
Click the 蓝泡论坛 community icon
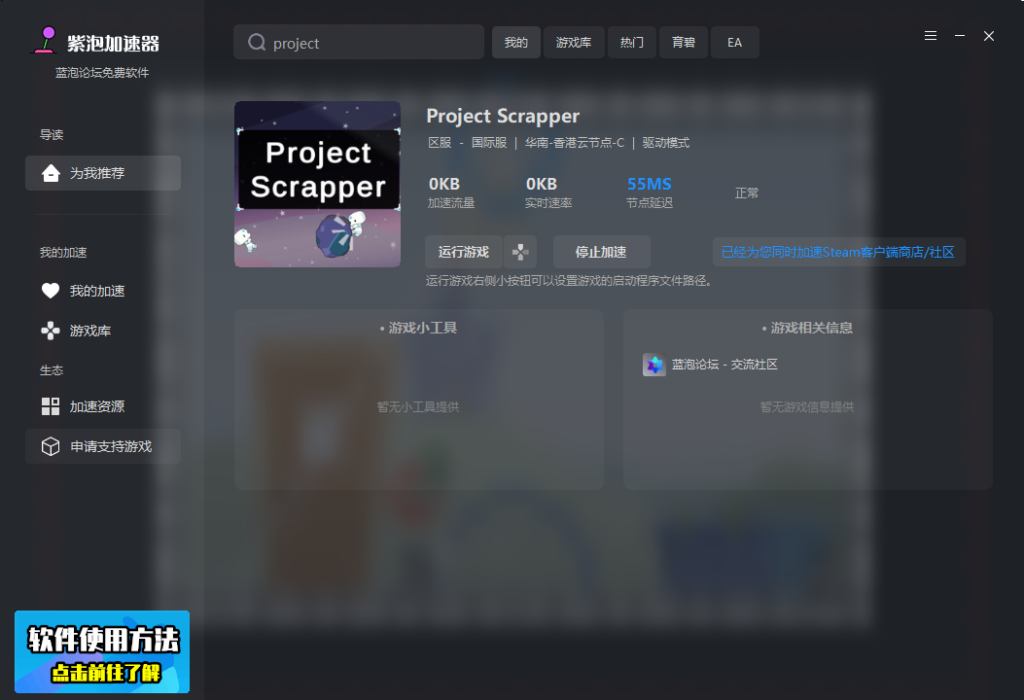coord(654,364)
